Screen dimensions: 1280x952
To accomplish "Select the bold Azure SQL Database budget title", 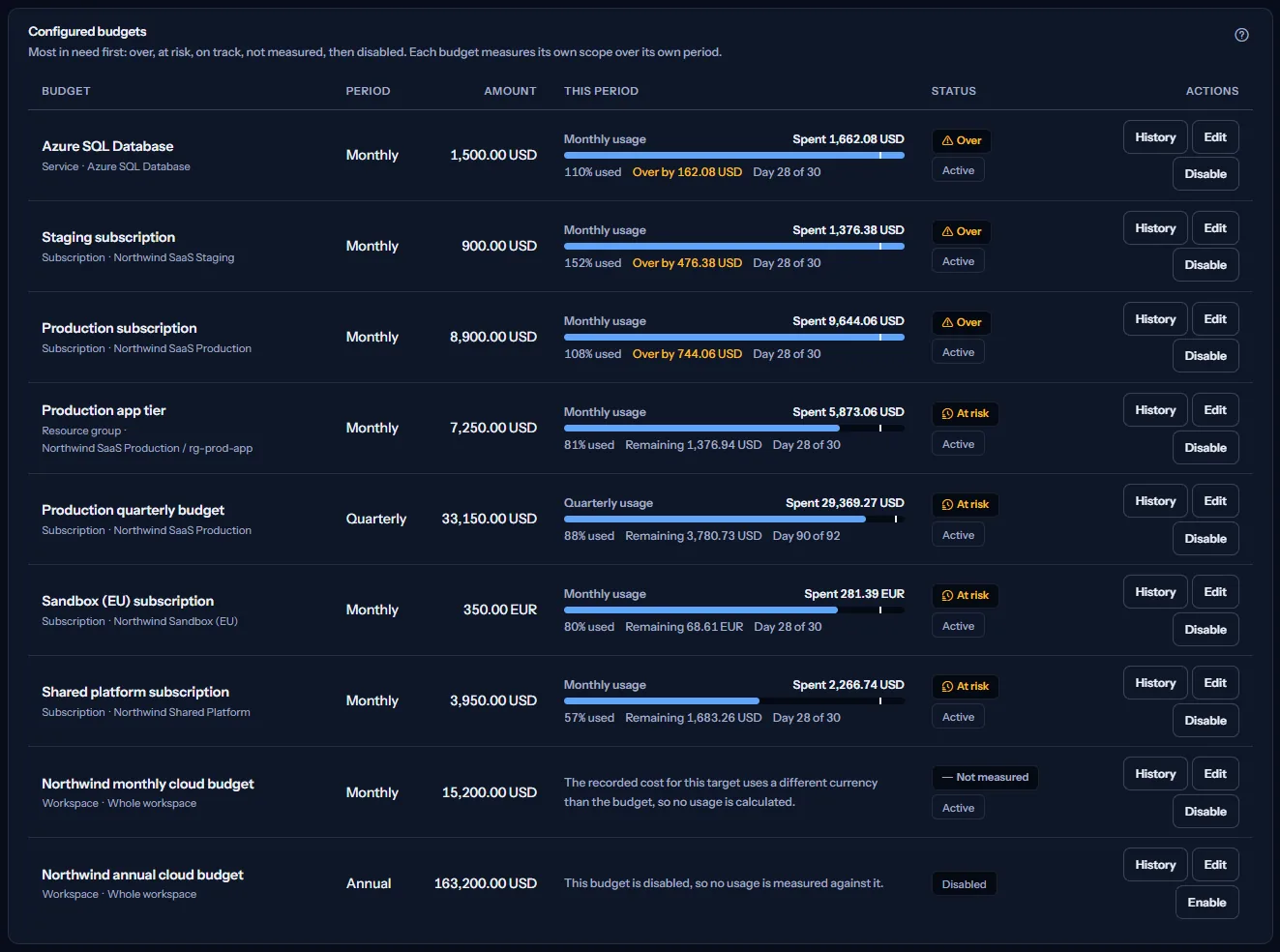I will (107, 146).
